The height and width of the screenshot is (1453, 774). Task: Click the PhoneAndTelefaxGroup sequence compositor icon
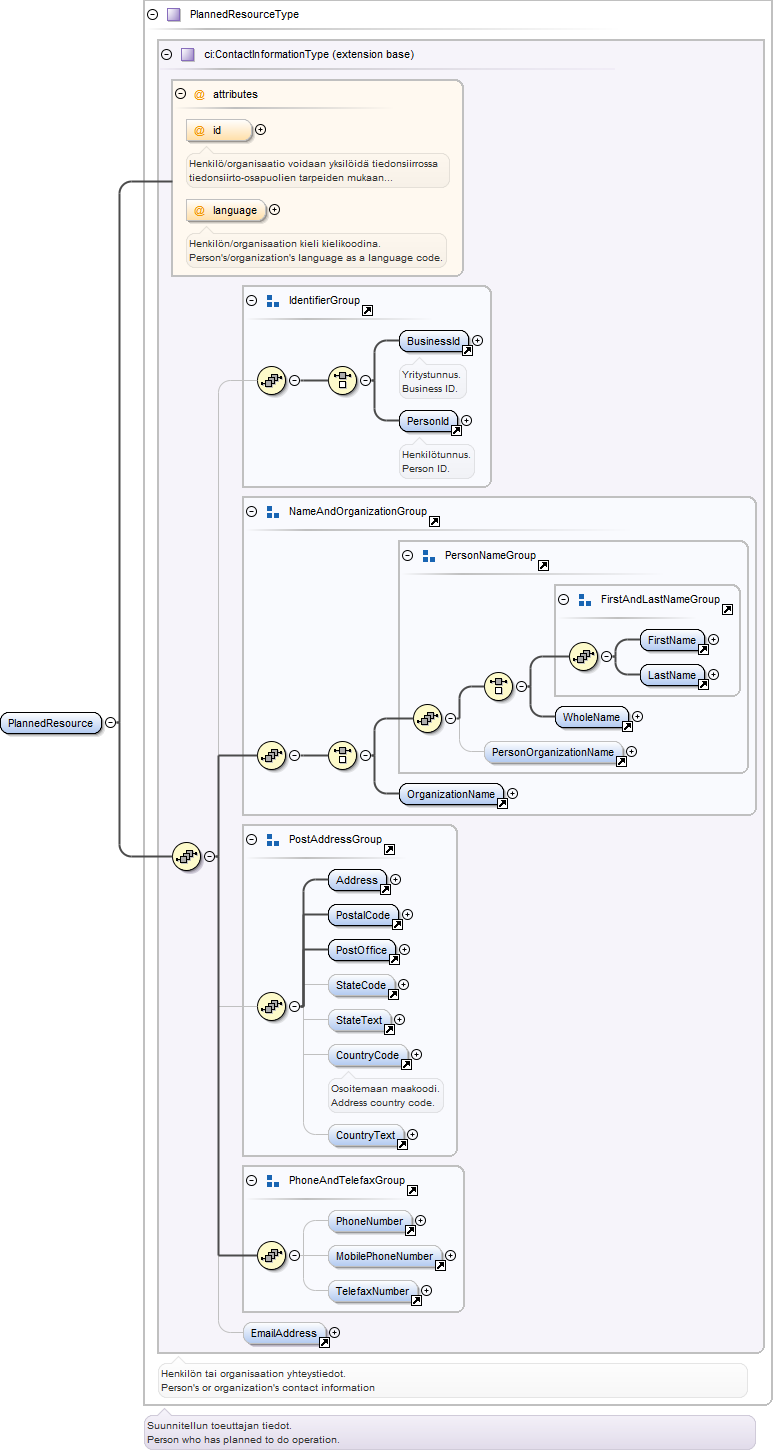272,1256
